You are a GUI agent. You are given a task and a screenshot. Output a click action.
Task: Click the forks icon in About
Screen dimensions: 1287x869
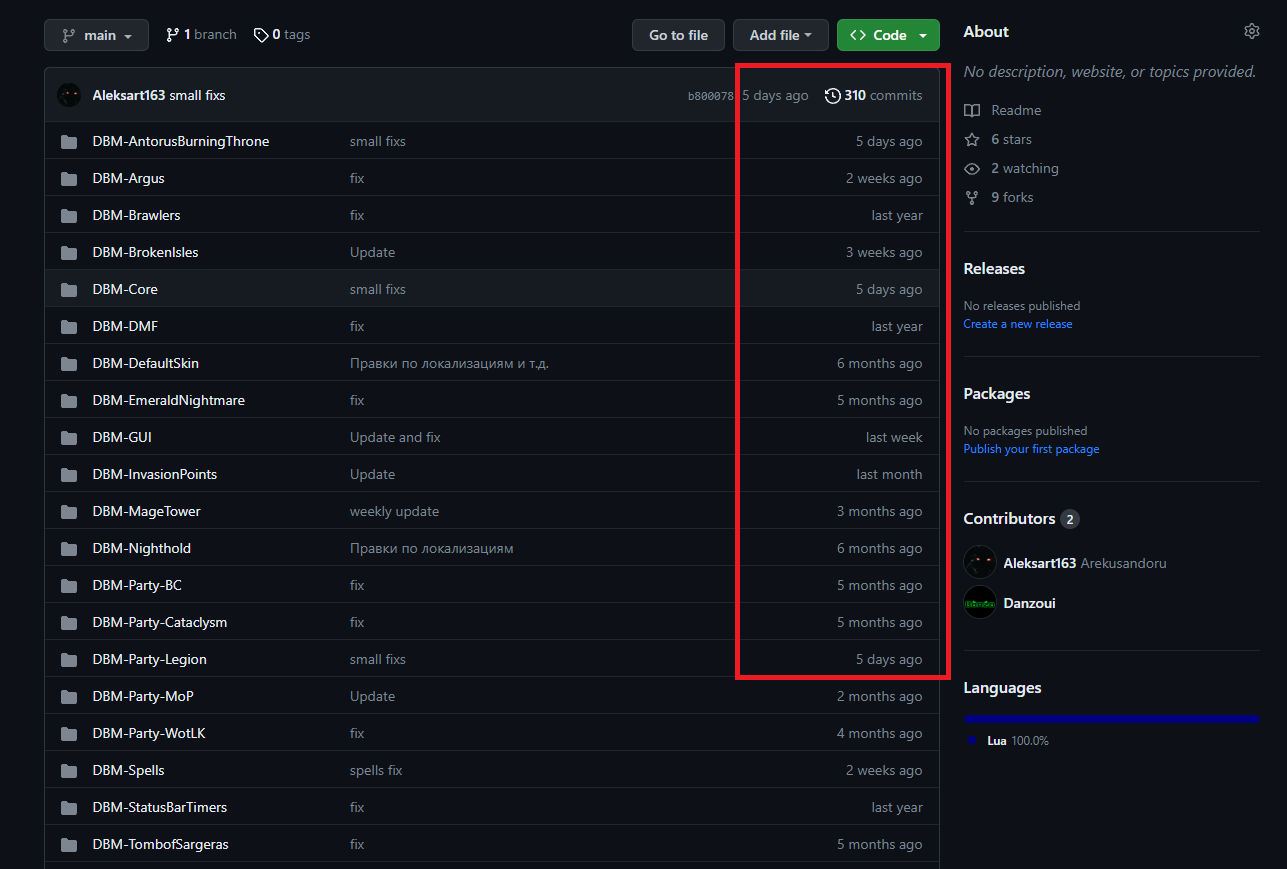click(971, 198)
